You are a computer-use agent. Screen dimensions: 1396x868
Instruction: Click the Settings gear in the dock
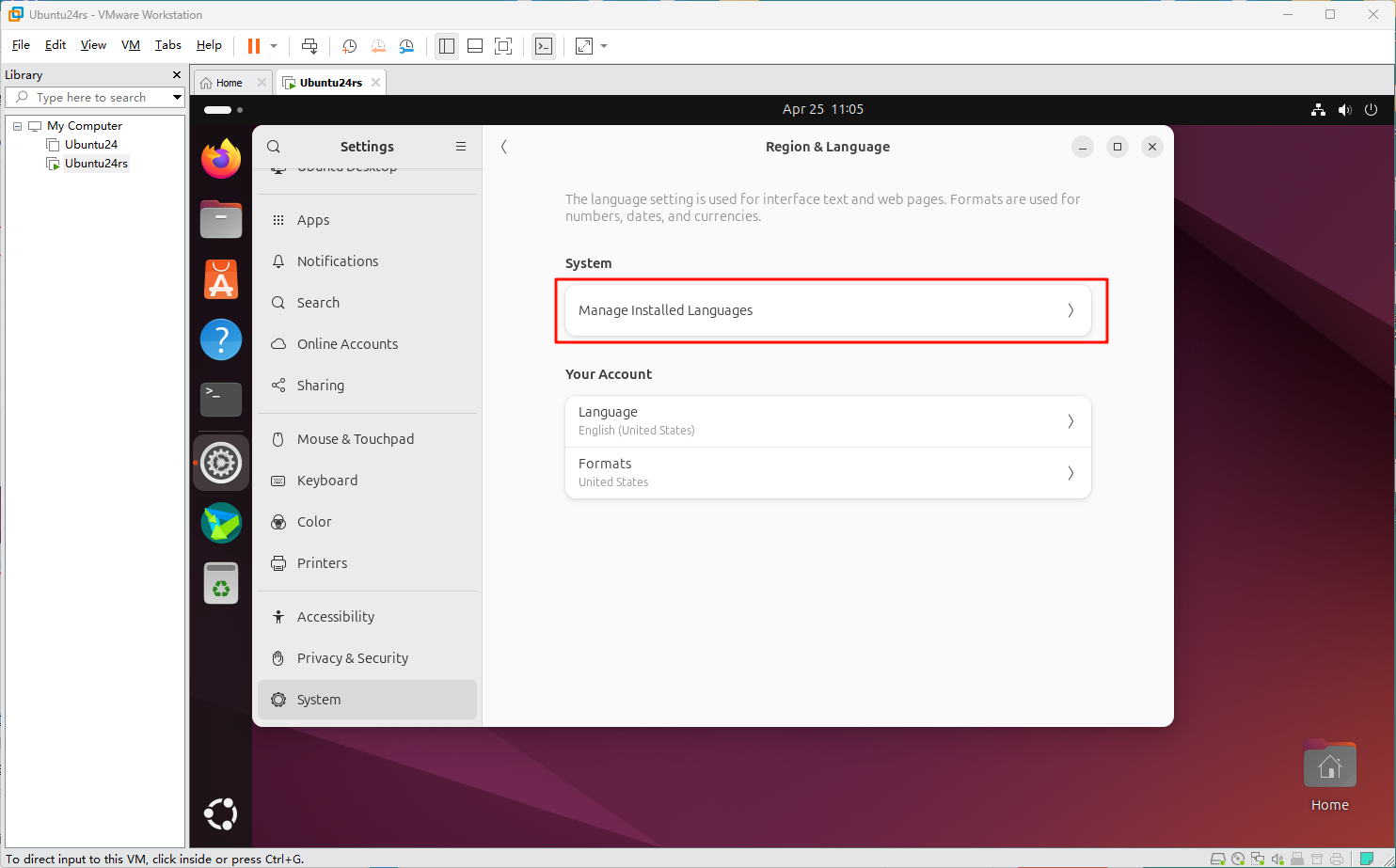(221, 463)
